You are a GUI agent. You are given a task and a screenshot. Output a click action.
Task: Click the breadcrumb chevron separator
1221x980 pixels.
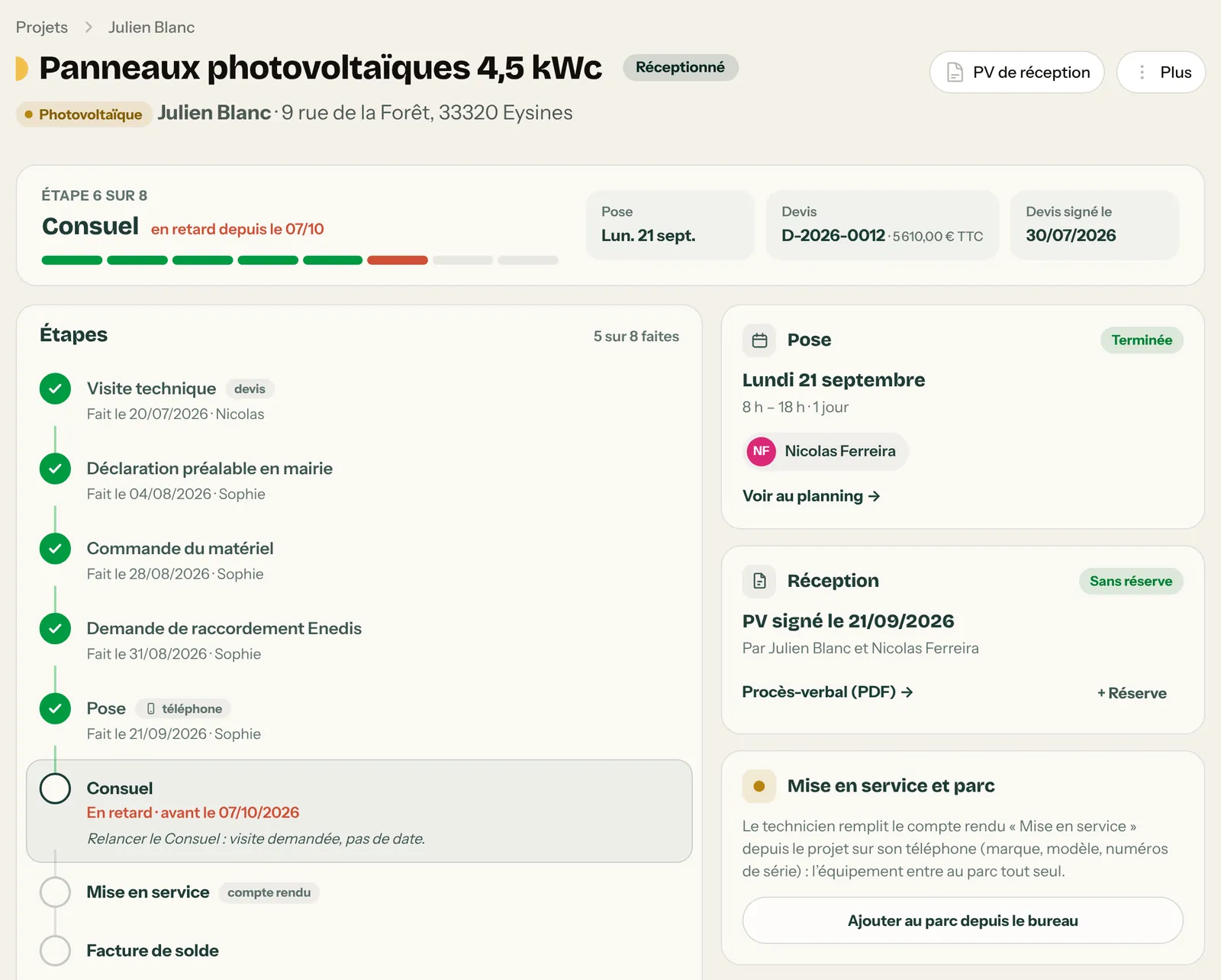(x=89, y=27)
